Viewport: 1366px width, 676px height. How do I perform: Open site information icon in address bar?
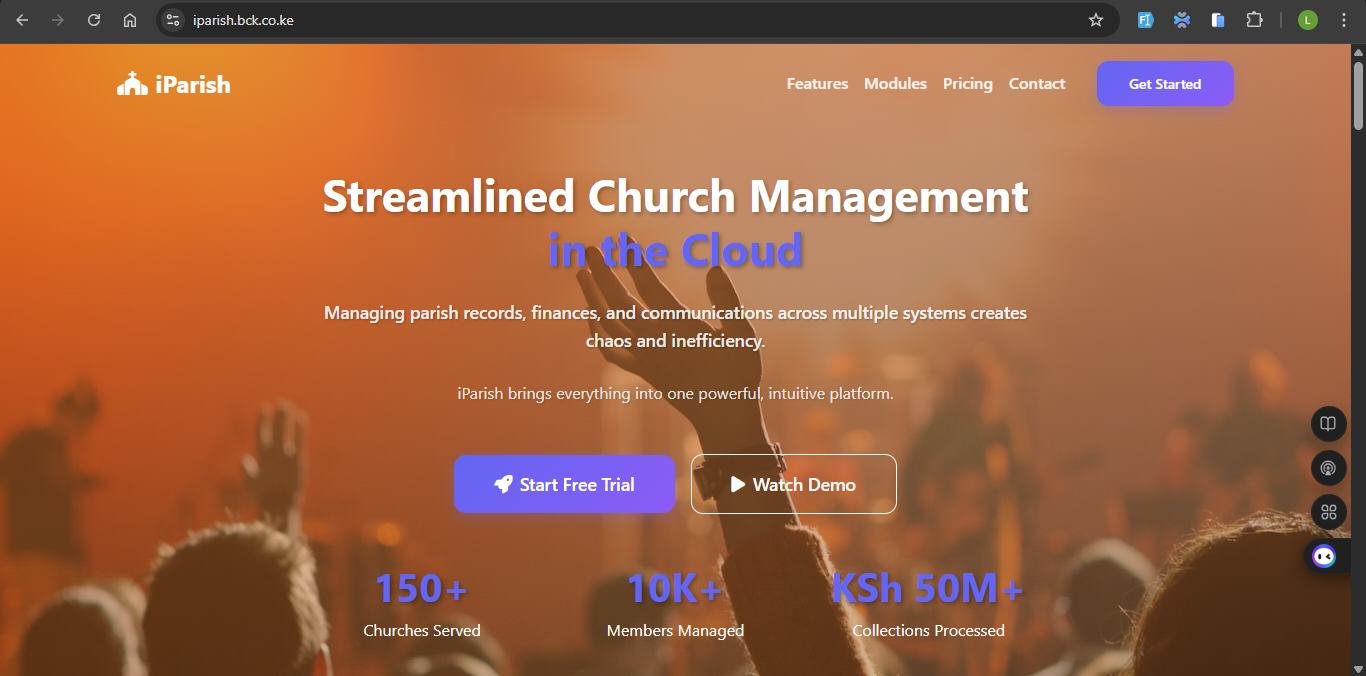[172, 20]
